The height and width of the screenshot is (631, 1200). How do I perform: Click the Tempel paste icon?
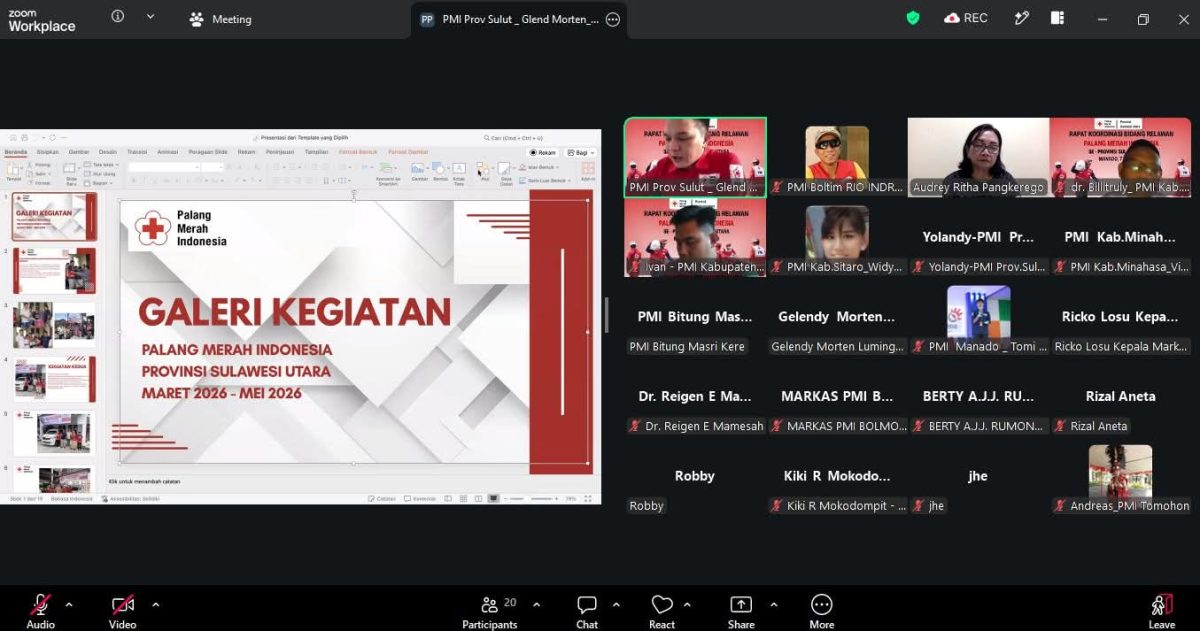tap(13, 171)
